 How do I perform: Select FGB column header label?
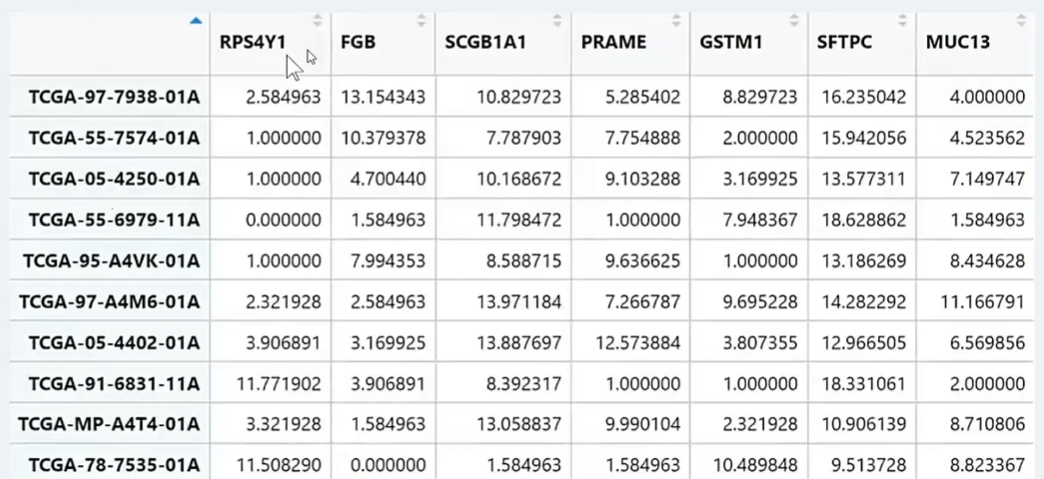coord(358,42)
